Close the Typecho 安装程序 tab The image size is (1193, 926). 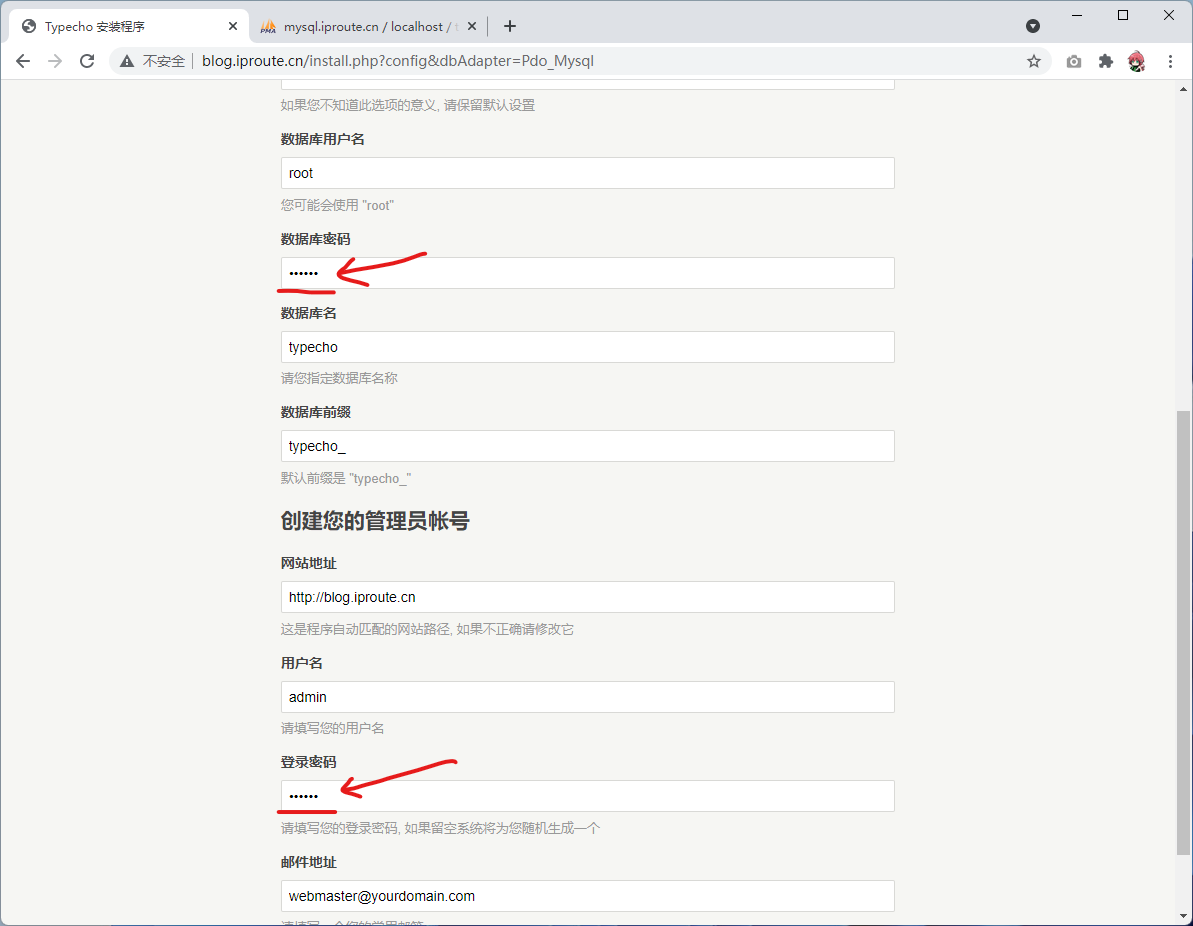[233, 27]
